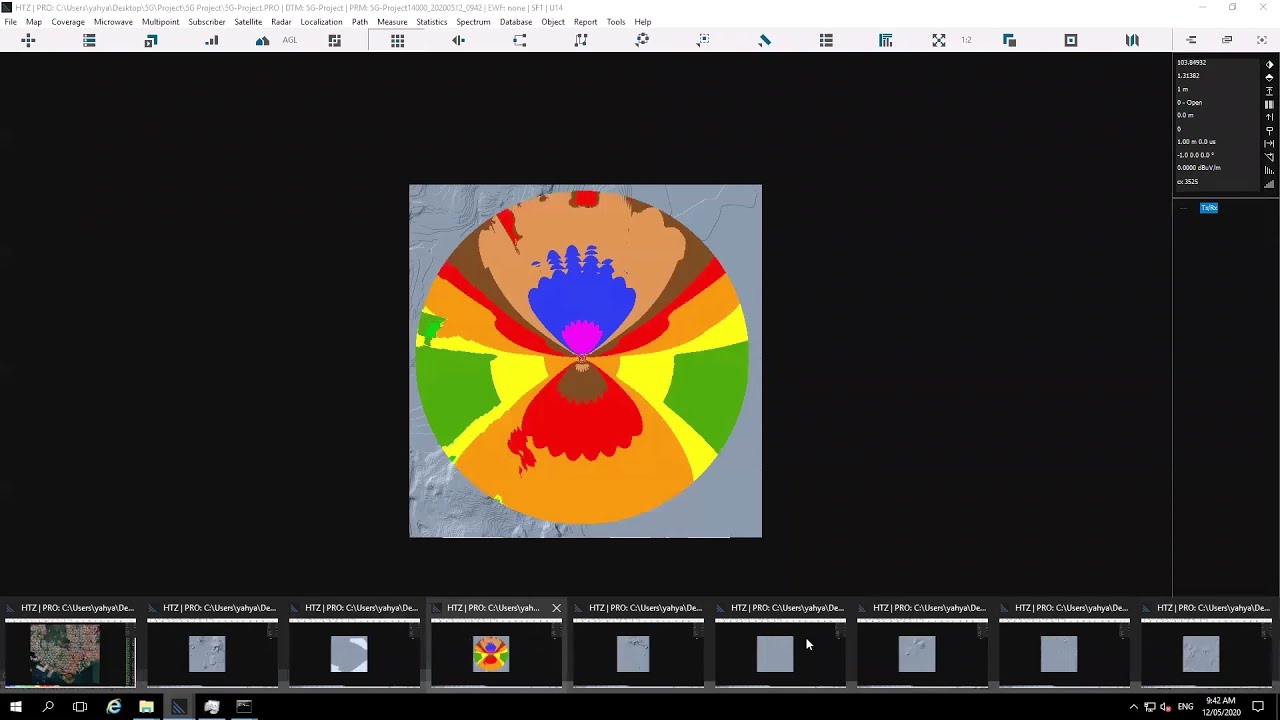The height and width of the screenshot is (720, 1280).
Task: Click the '0 - Open' clutter value
Action: pyautogui.click(x=1190, y=102)
